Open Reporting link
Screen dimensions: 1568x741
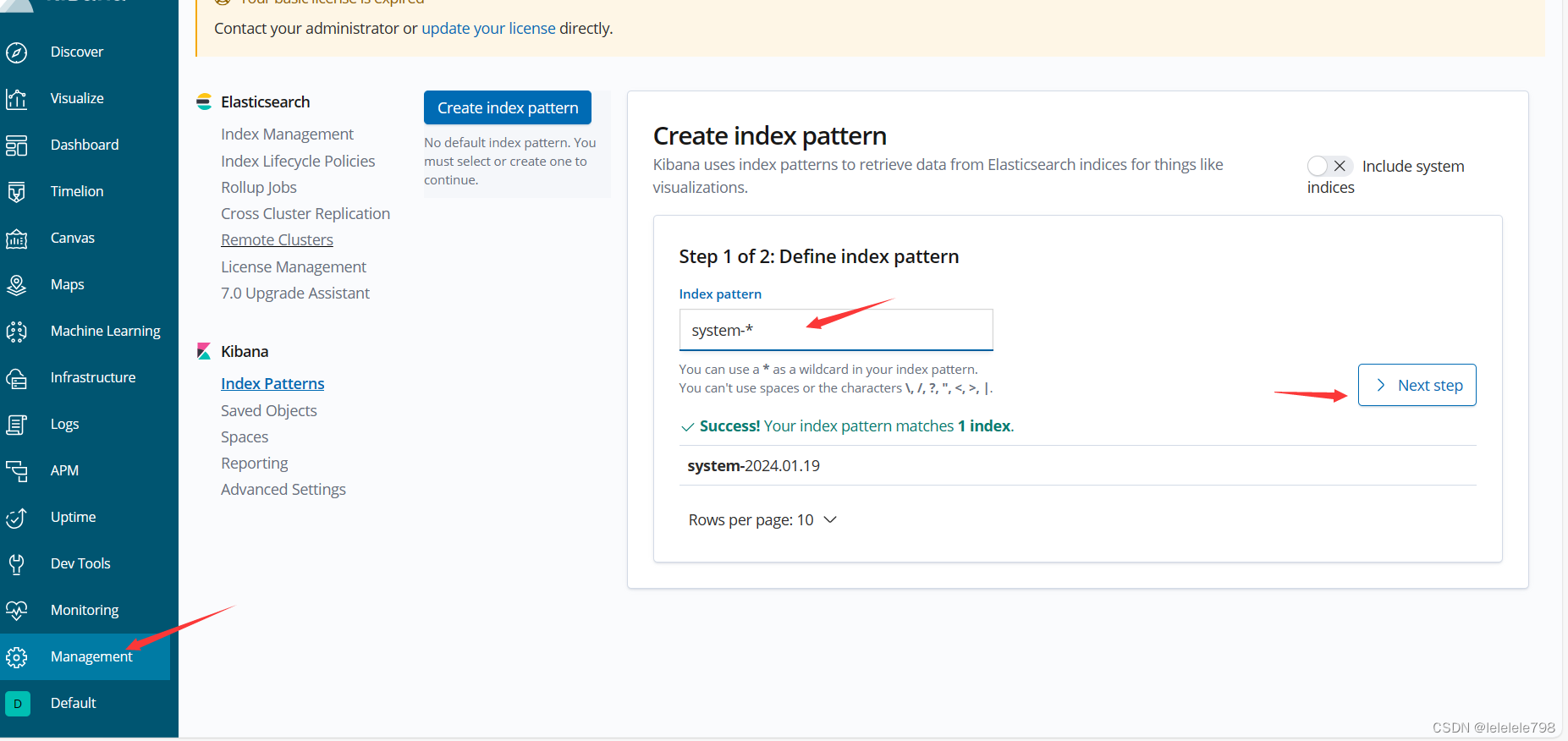tap(254, 463)
